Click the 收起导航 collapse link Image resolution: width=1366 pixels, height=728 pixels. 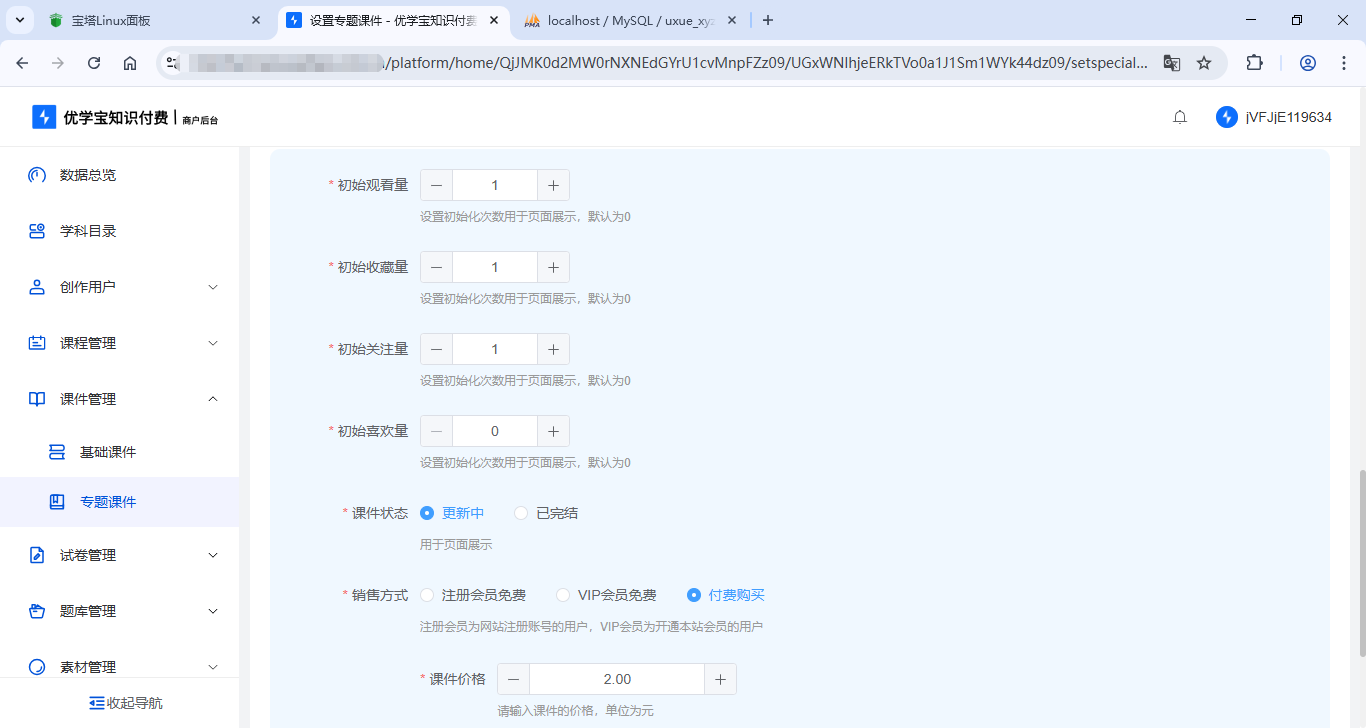(x=125, y=702)
